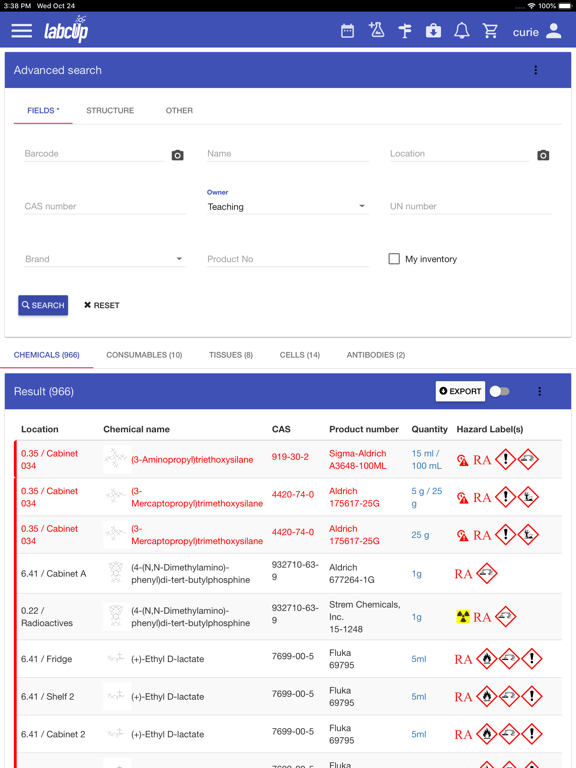Click exclamation hazard icon in Shelf 2 row
Image resolution: width=576 pixels, height=768 pixels.
pyautogui.click(x=531, y=696)
